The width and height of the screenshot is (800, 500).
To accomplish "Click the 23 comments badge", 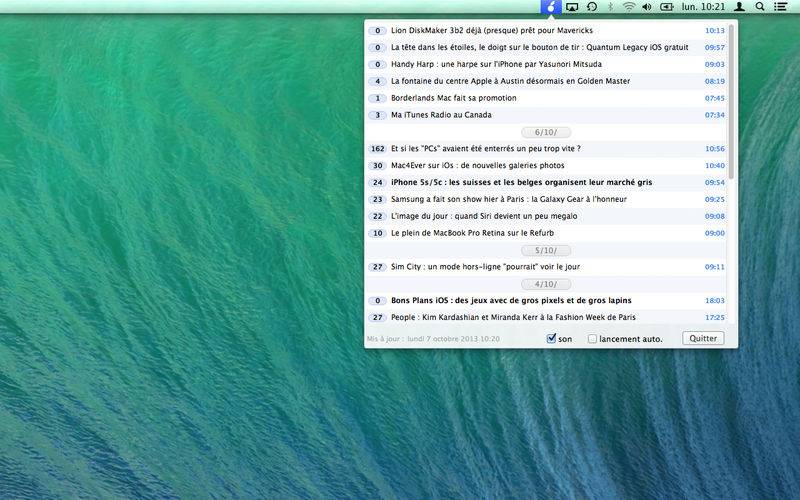I will (x=378, y=199).
